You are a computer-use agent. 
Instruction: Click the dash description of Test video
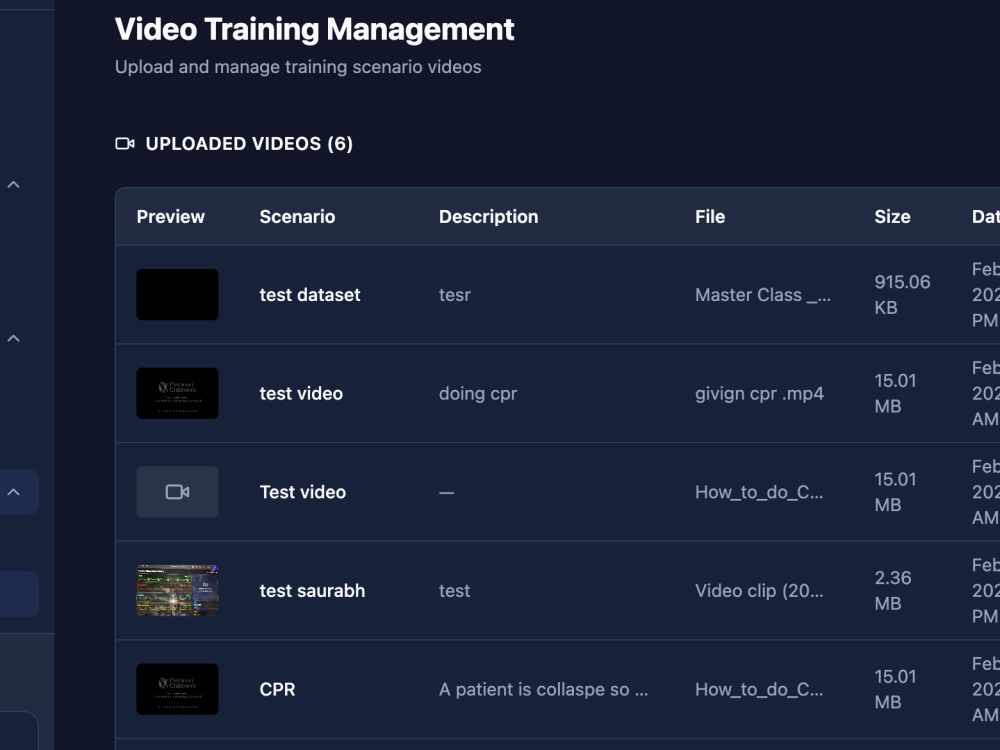(x=446, y=492)
